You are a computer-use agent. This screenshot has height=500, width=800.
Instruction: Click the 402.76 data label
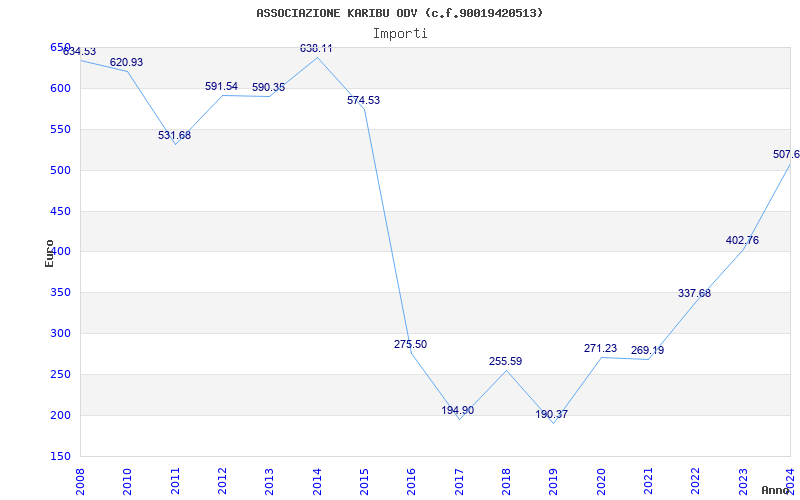point(742,240)
